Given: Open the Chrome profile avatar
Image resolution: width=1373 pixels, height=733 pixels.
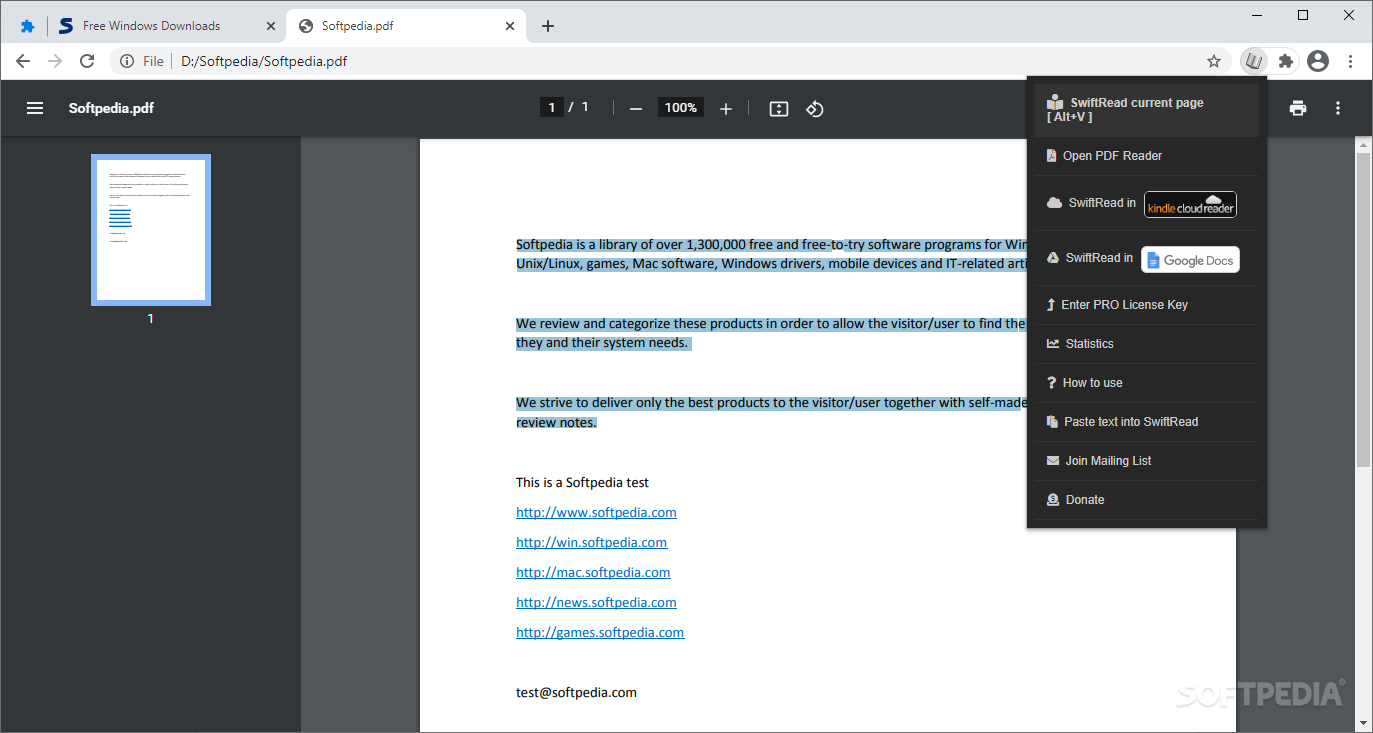Looking at the screenshot, I should coord(1318,61).
